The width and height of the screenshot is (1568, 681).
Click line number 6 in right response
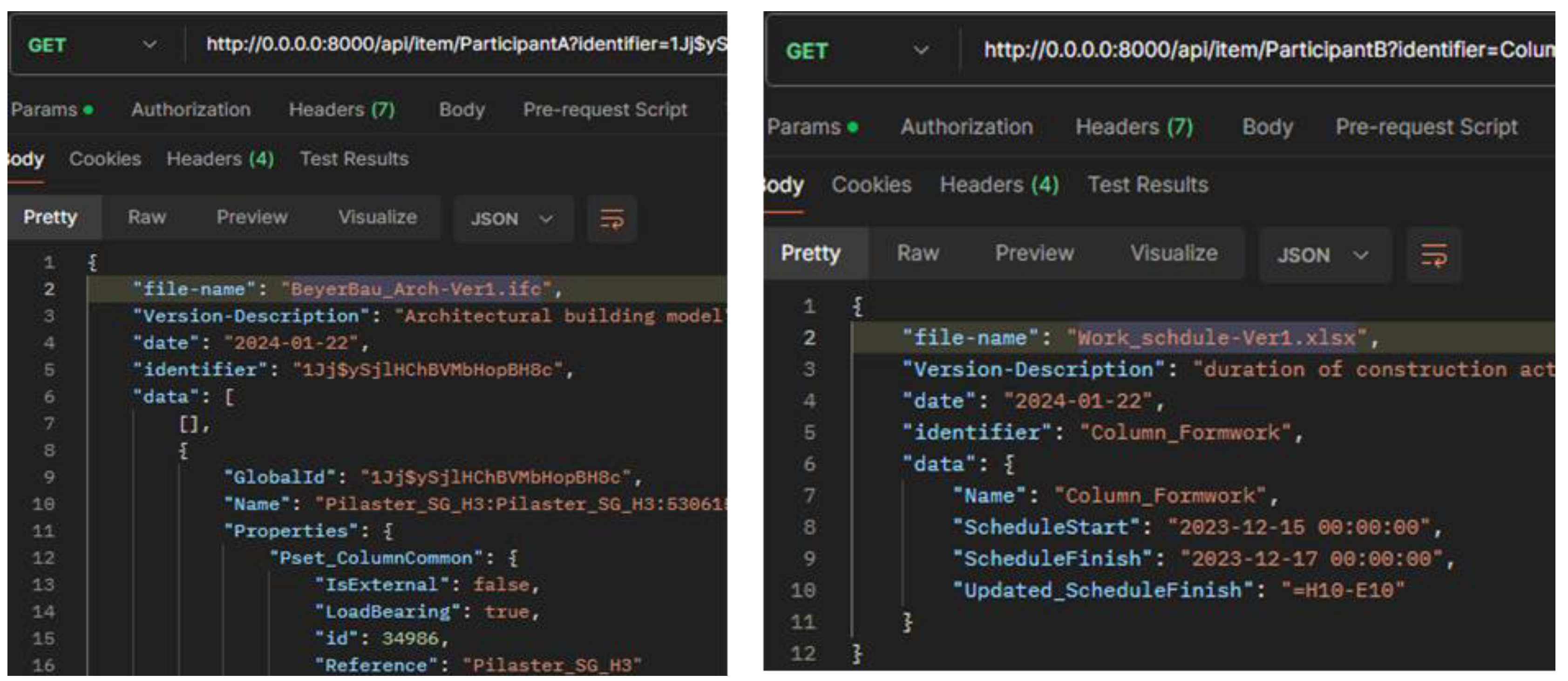pyautogui.click(x=809, y=464)
